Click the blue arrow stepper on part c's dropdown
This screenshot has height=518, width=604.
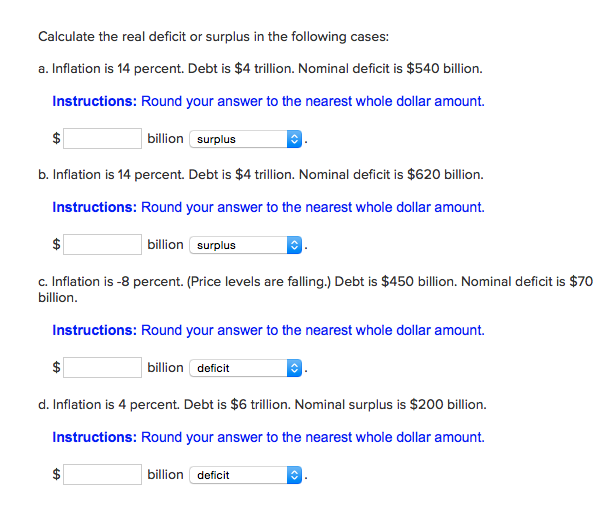(x=293, y=368)
